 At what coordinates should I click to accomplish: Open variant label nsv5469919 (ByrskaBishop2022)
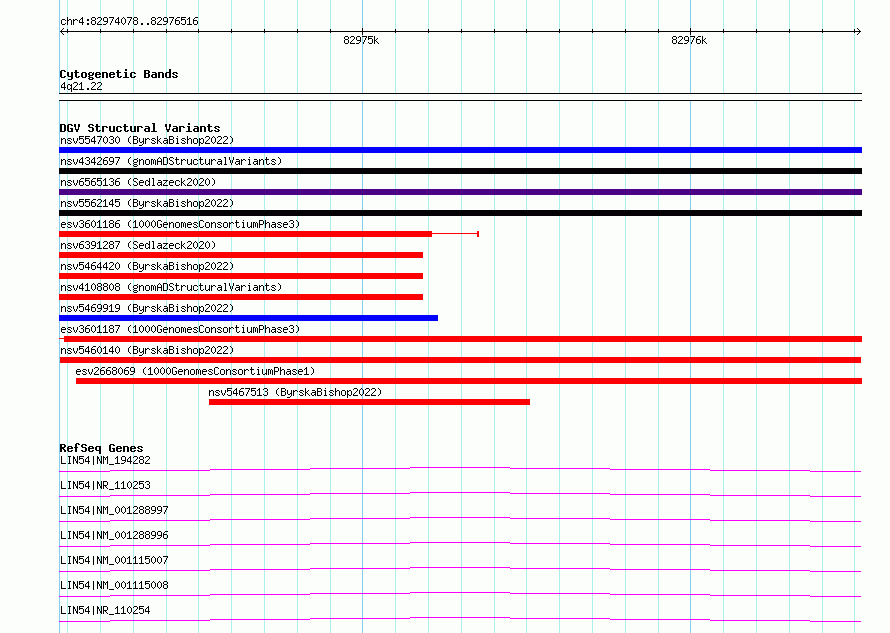click(x=147, y=308)
